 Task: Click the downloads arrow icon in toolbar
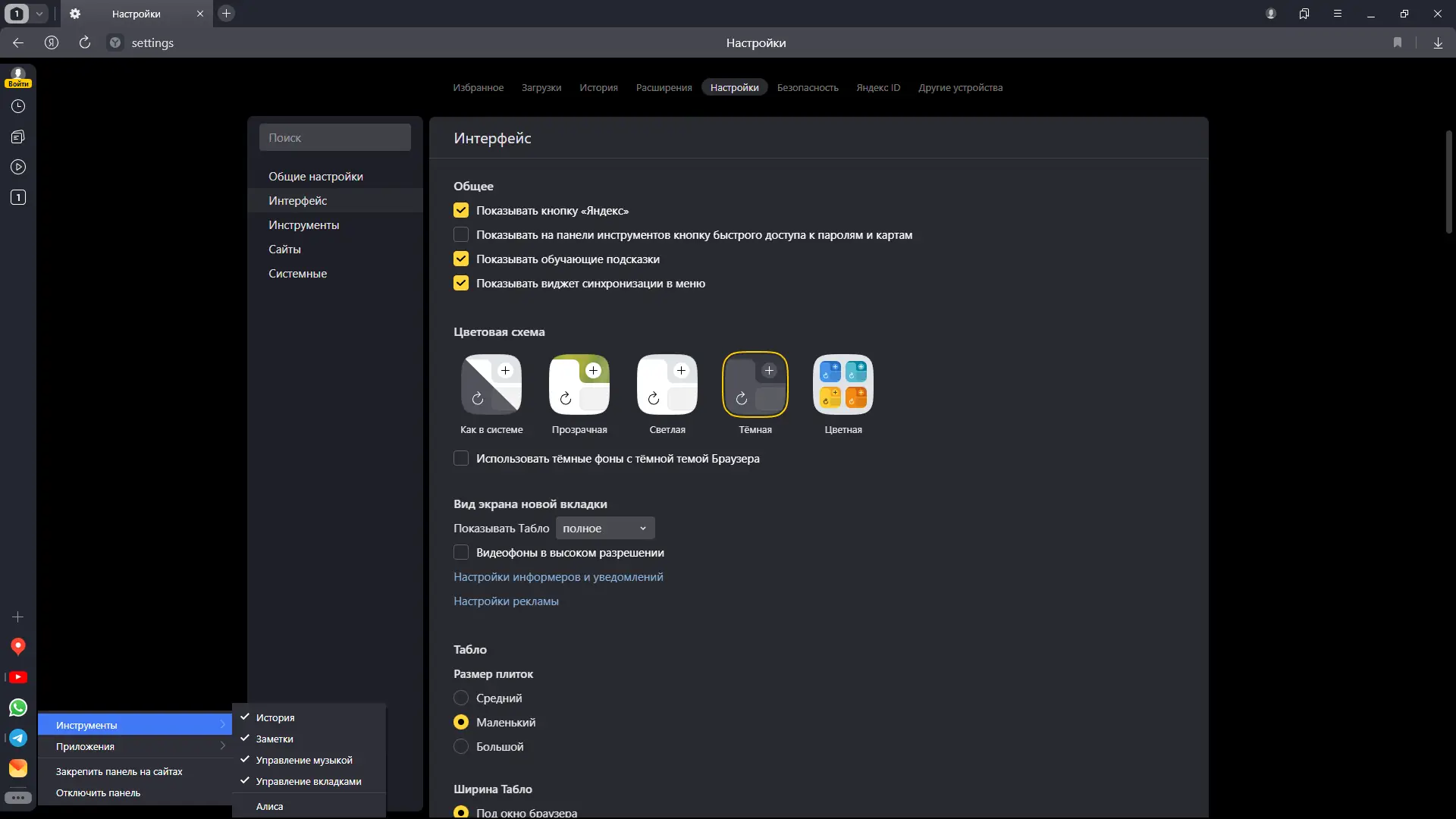point(1438,43)
